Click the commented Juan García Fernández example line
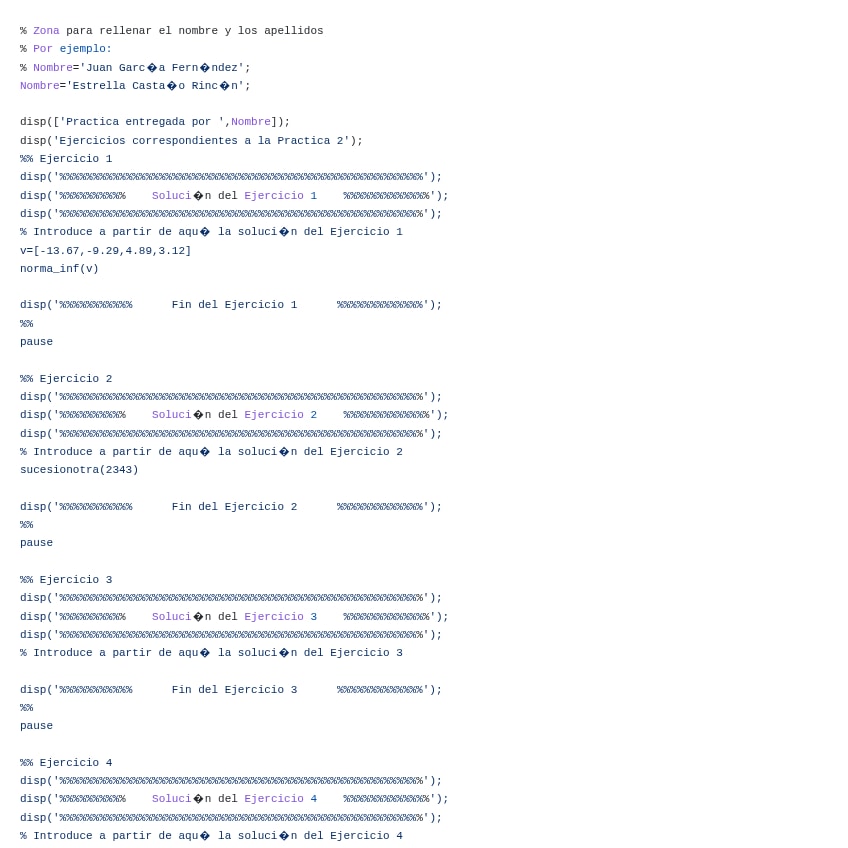848x848 pixels. 135,68
